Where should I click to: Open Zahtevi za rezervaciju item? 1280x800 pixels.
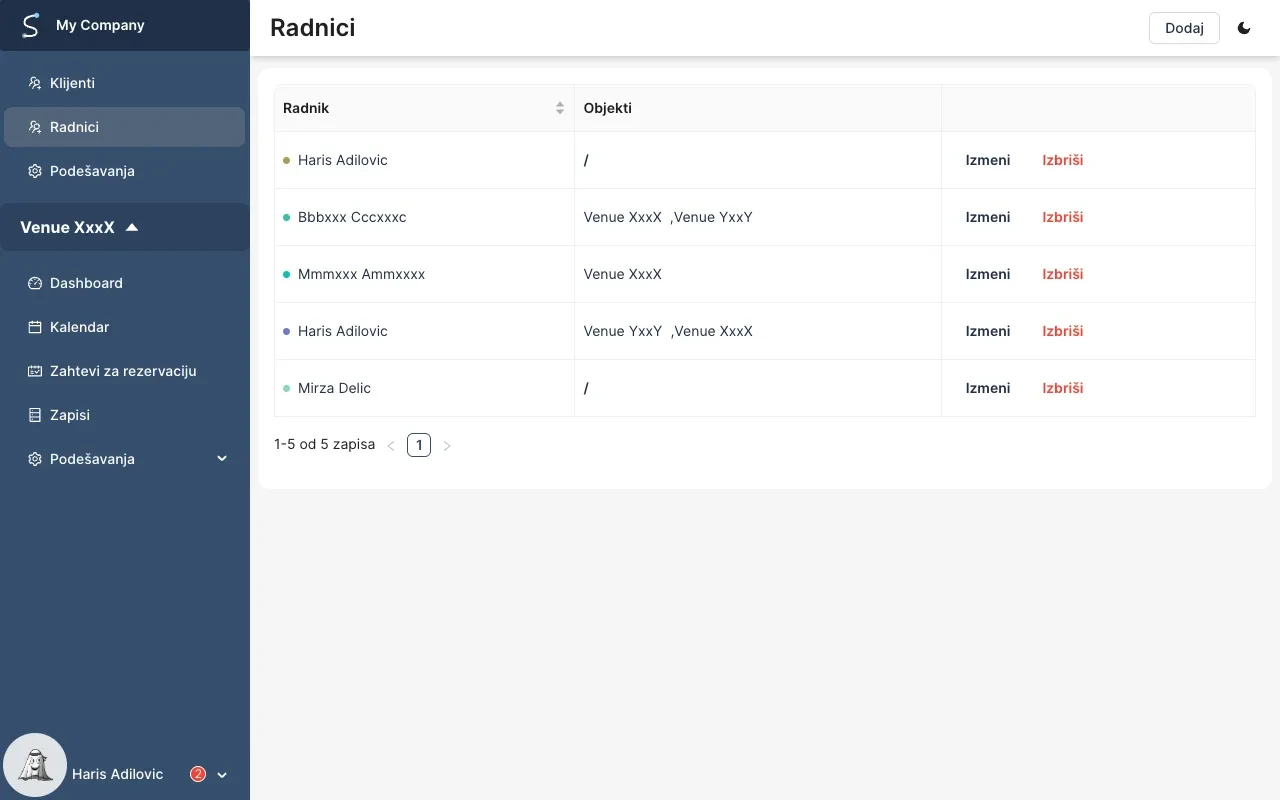click(x=124, y=371)
